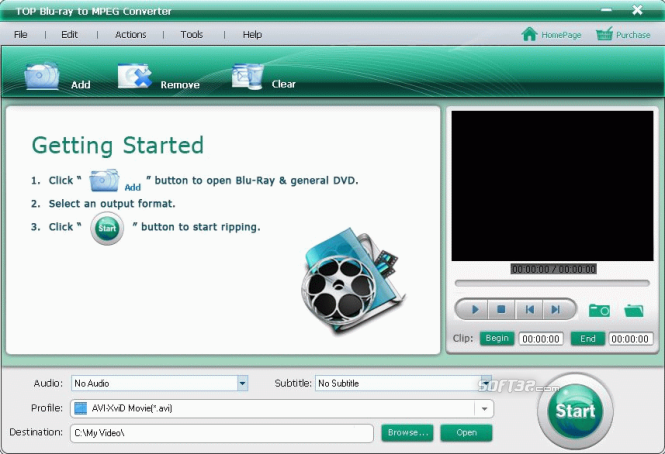Screen dimensions: 665x454
Task: Click the Begin clip button
Action: (x=497, y=338)
